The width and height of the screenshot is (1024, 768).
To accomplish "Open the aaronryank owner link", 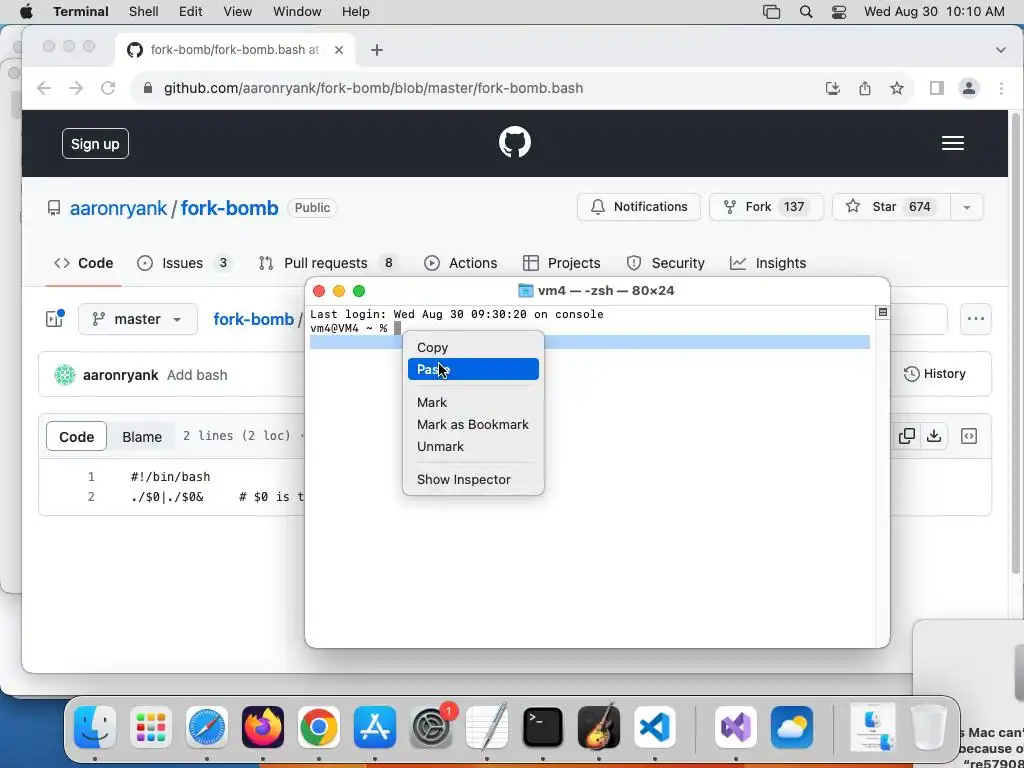I will (x=118, y=208).
